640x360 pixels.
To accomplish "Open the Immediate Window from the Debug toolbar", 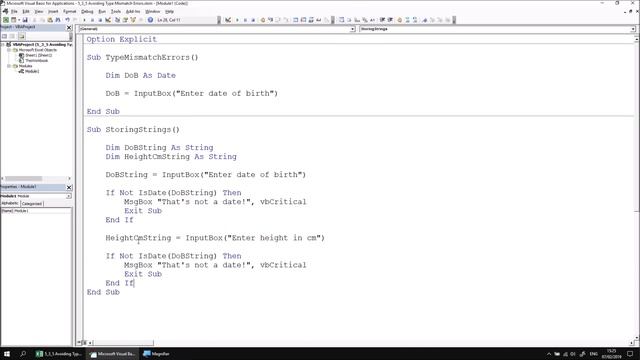I will click(x=303, y=20).
